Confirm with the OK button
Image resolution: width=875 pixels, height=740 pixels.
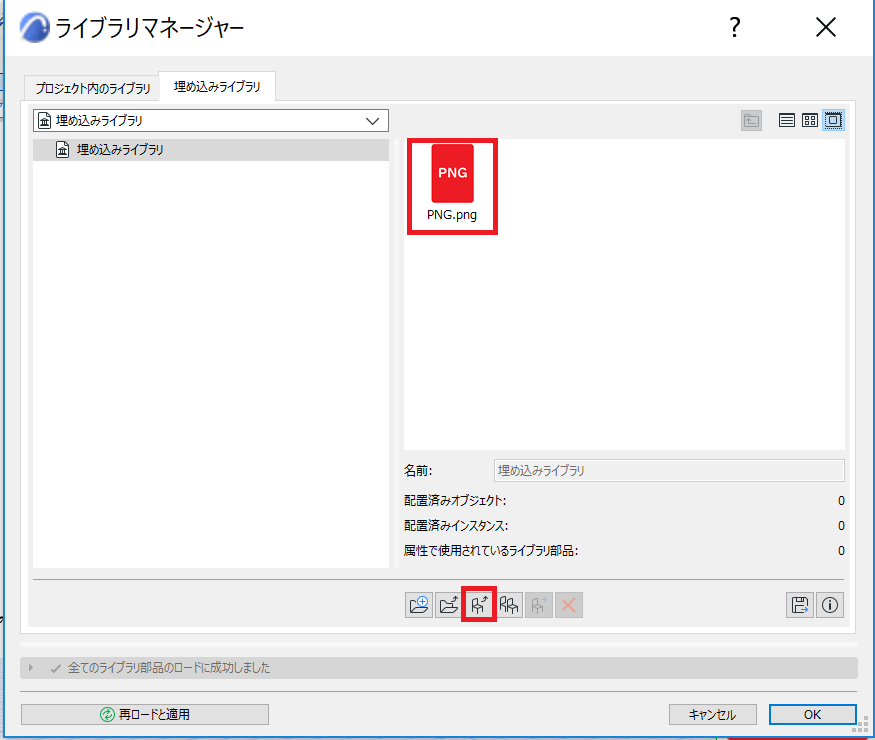pos(812,714)
